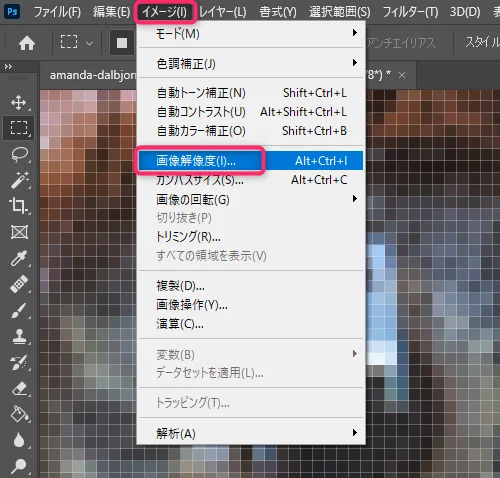Choose 演算(C)... menu entry
500x478 pixels.
251,324
